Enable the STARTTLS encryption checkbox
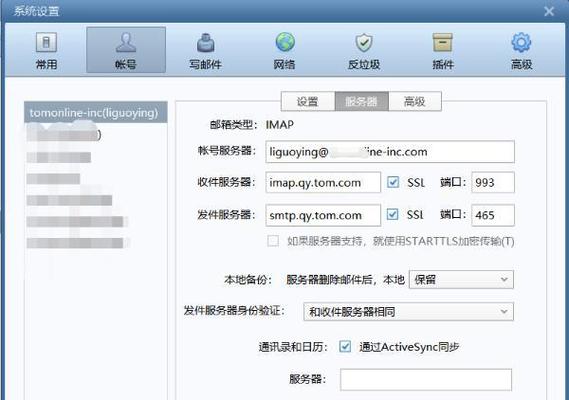 click(273, 241)
